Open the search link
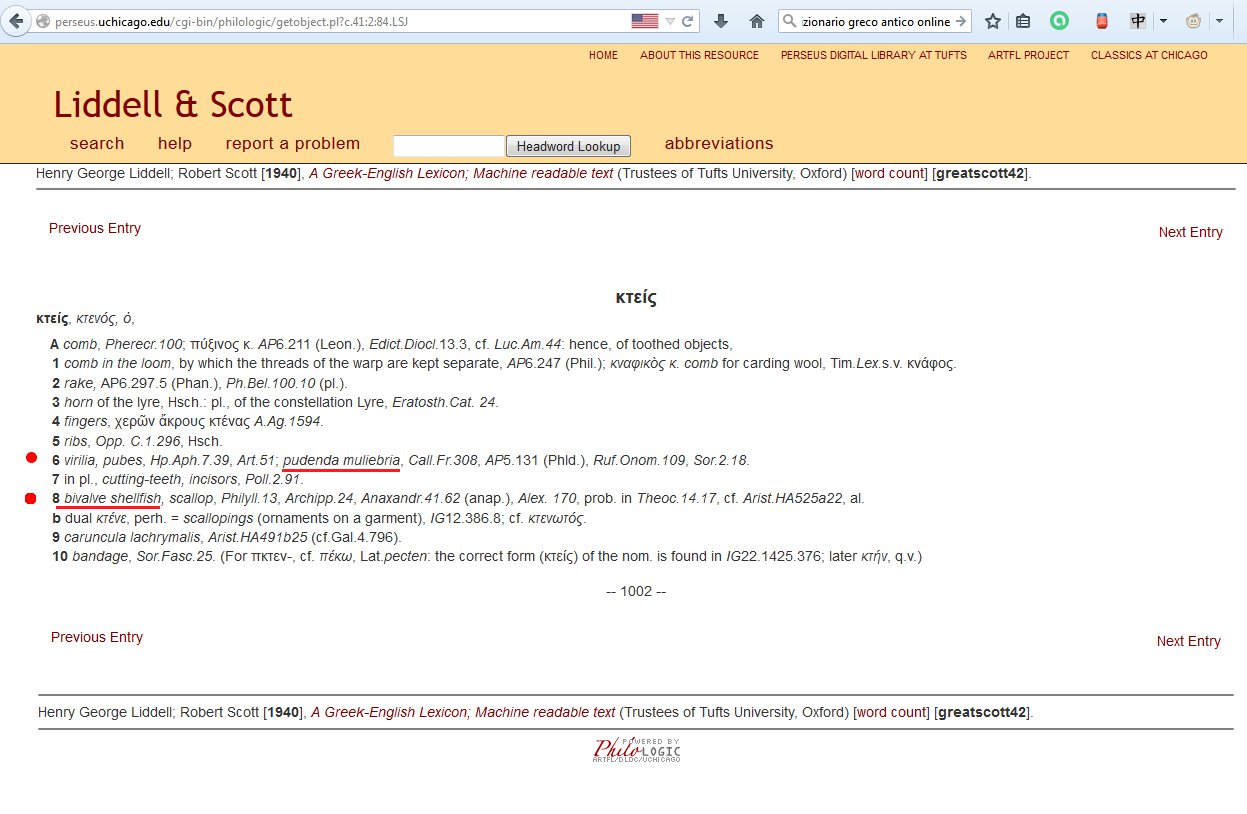This screenshot has width=1247, height=814. click(97, 143)
